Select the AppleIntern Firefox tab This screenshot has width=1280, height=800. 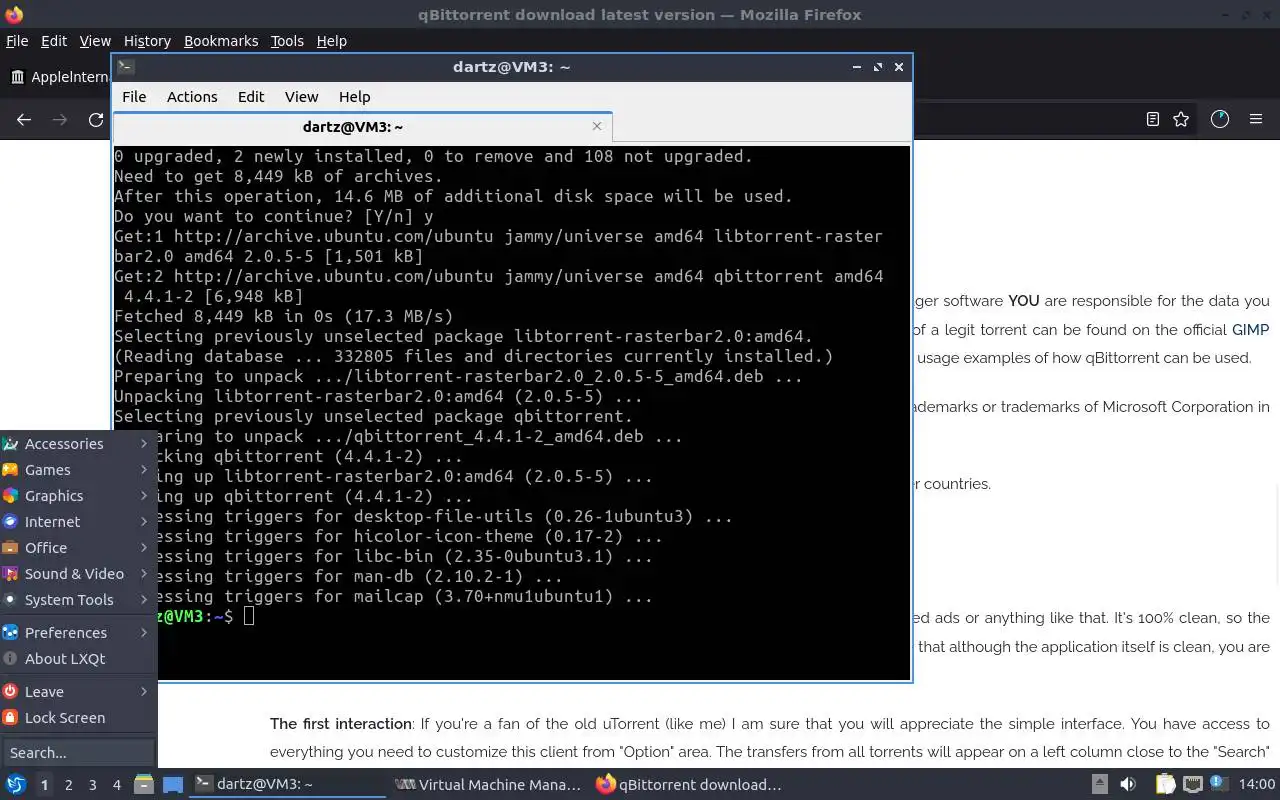(60, 77)
